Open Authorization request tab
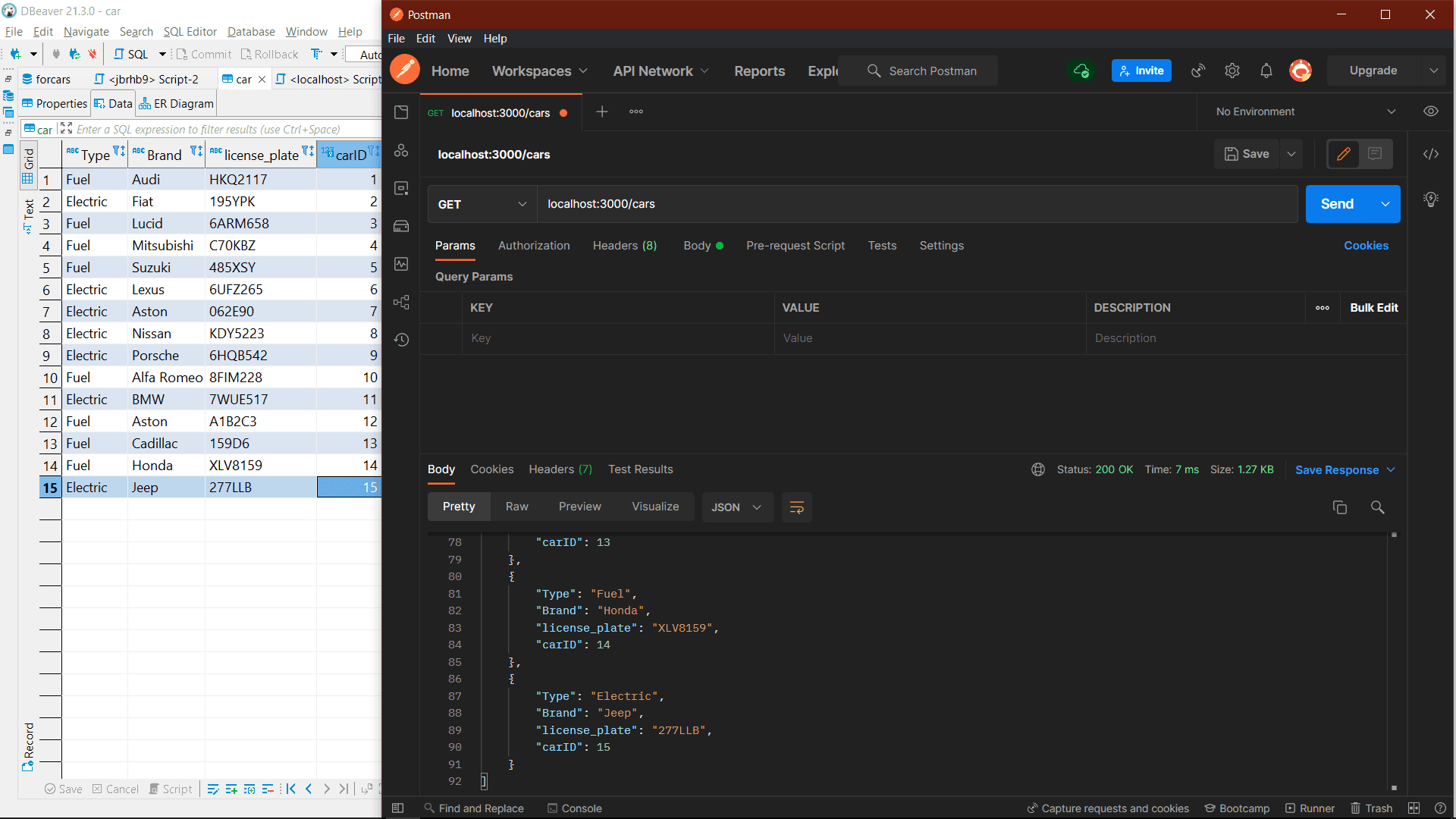Image resolution: width=1456 pixels, height=819 pixels. click(x=534, y=246)
